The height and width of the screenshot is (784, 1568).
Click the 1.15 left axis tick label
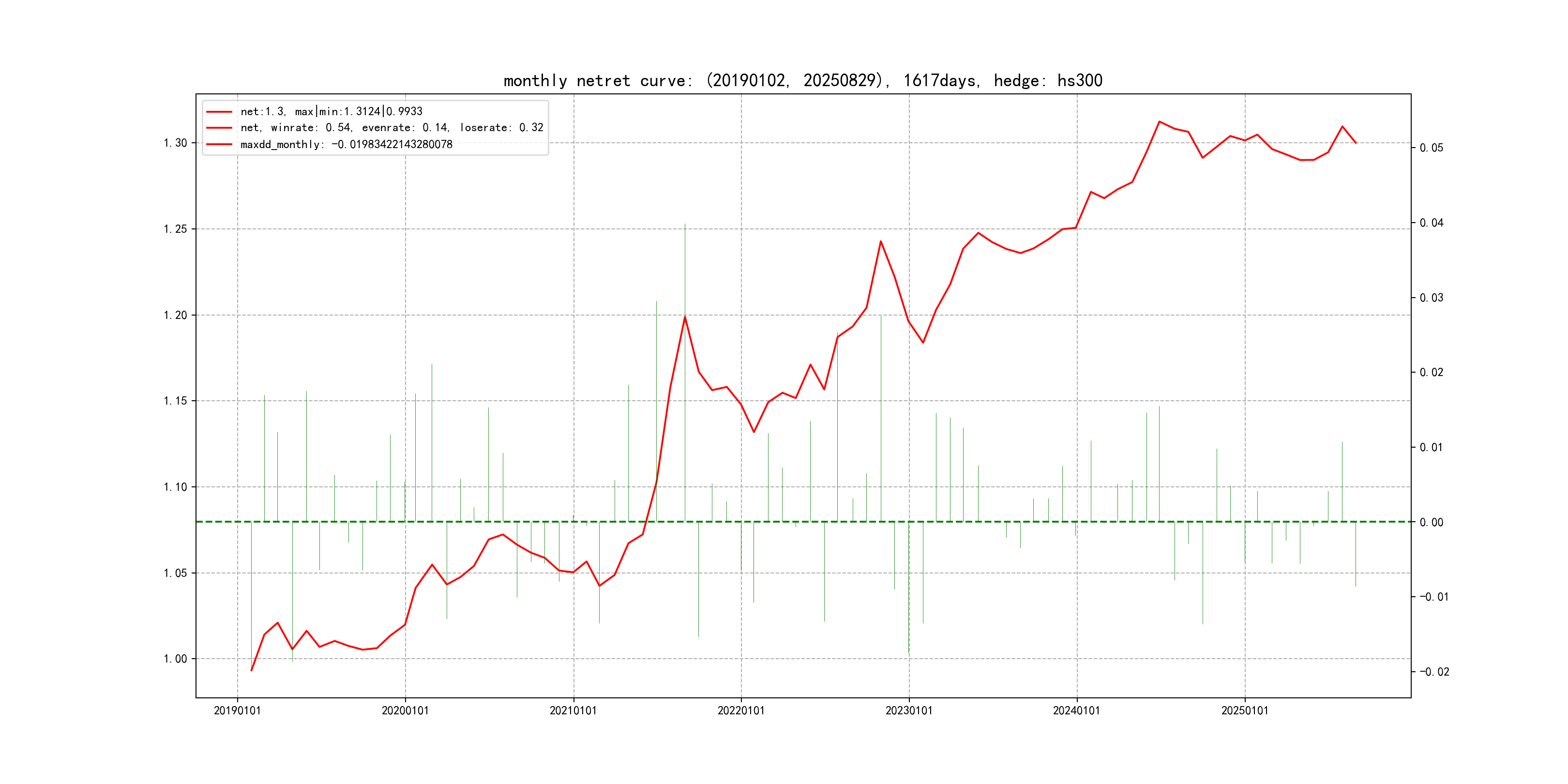[175, 401]
